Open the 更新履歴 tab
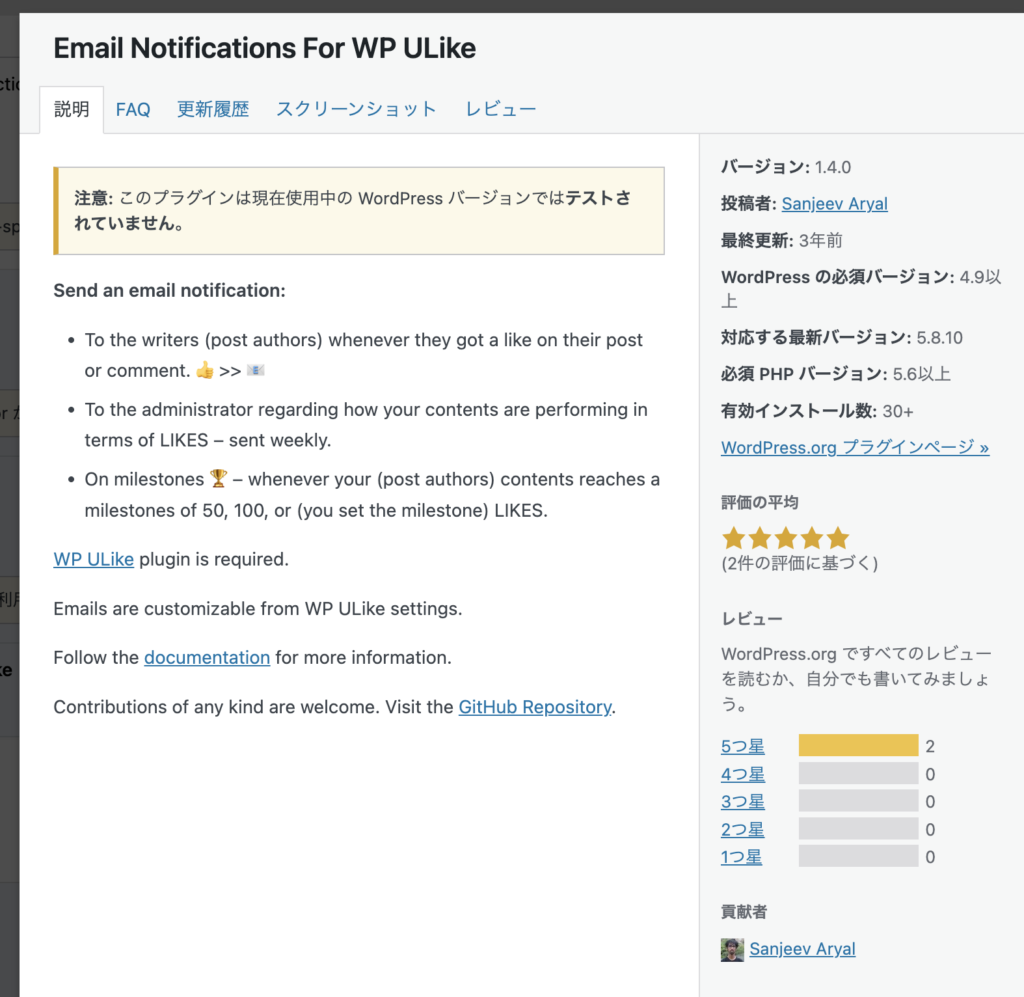Image resolution: width=1024 pixels, height=997 pixels. click(213, 110)
